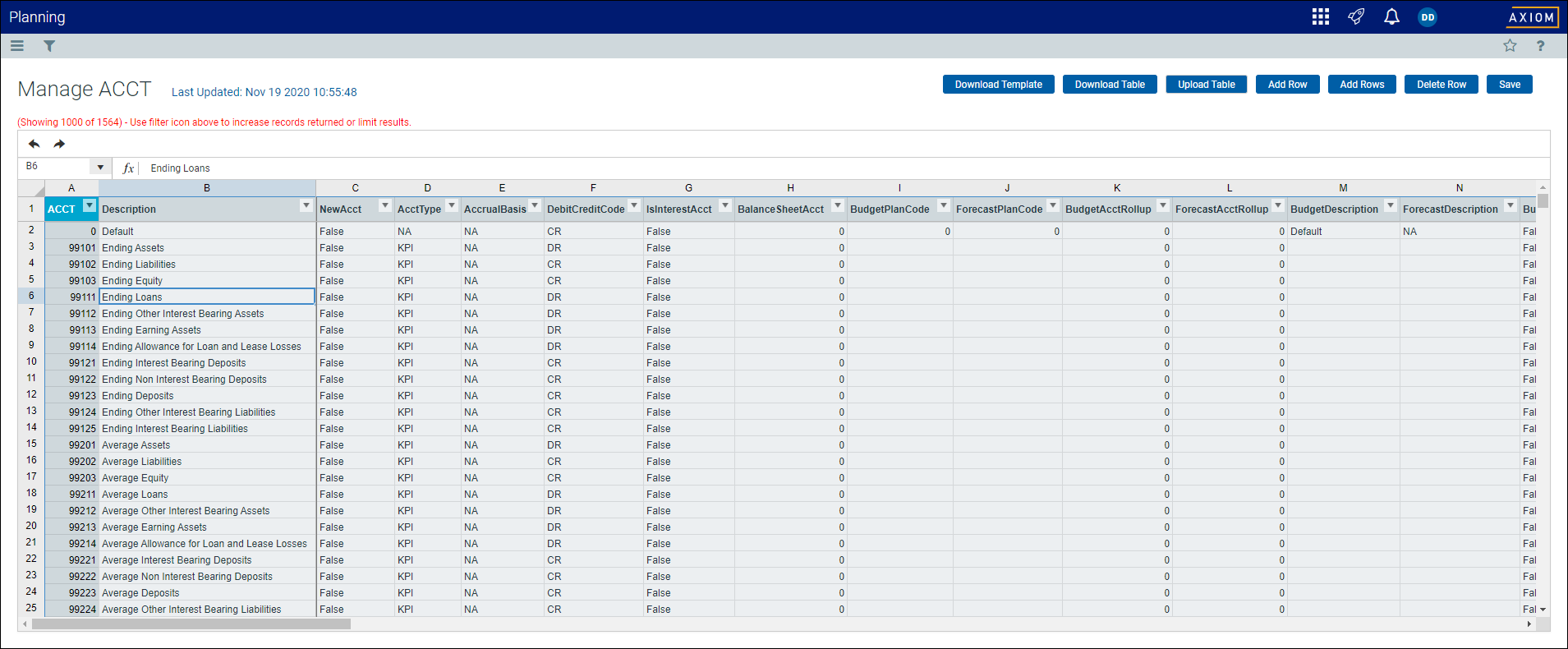The width and height of the screenshot is (1568, 649).
Task: Click Download Template button
Action: tap(998, 85)
